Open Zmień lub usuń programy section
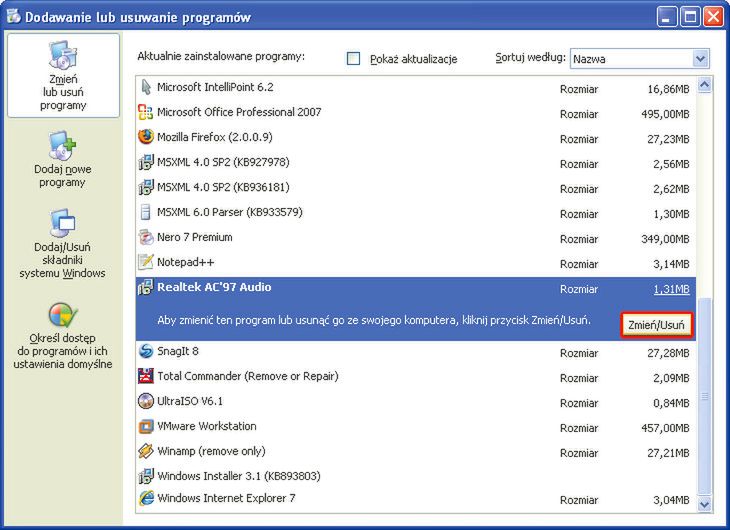 (63, 75)
